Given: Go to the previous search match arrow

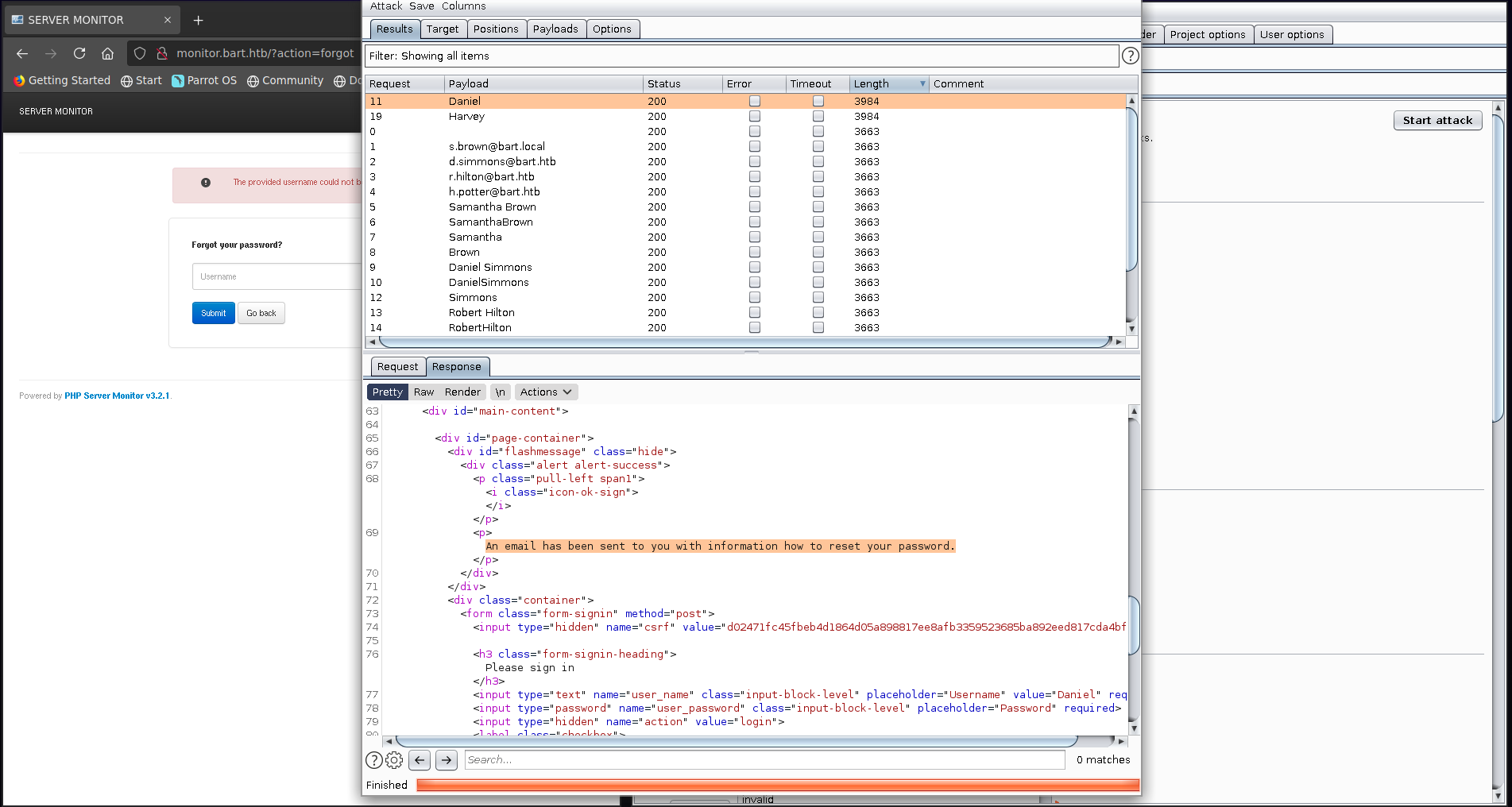Looking at the screenshot, I should tap(420, 760).
